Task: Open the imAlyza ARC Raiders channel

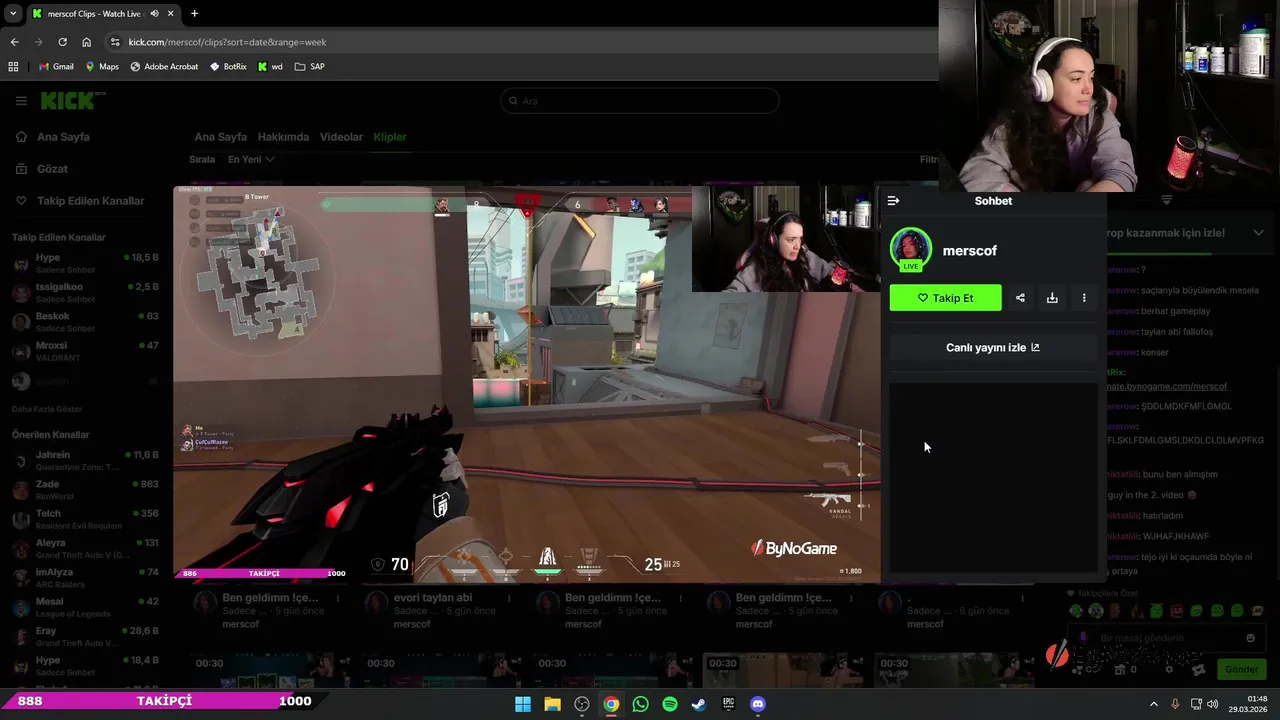Action: (x=85, y=577)
